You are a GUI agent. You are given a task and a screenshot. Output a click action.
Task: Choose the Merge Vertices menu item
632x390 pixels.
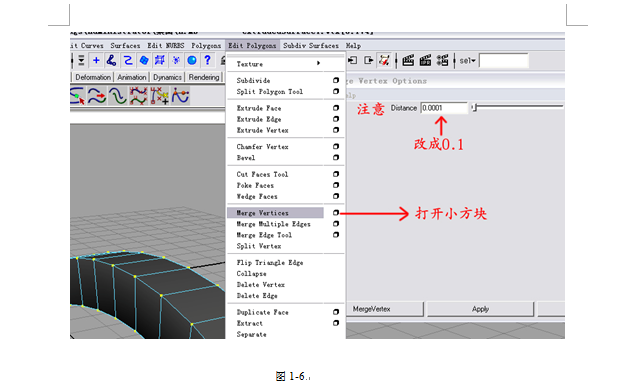tap(275, 213)
